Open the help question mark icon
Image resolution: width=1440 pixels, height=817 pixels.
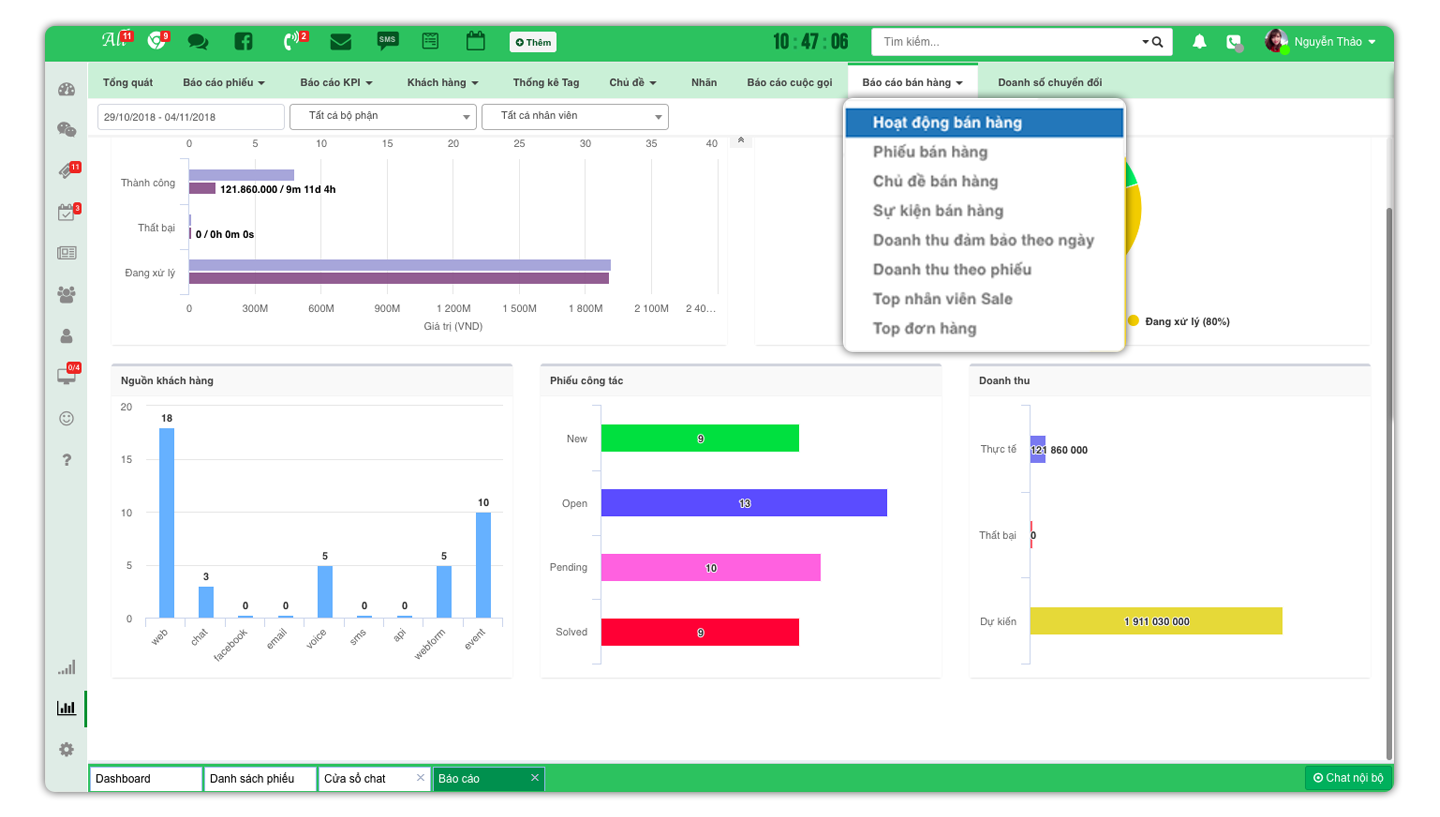coord(67,460)
